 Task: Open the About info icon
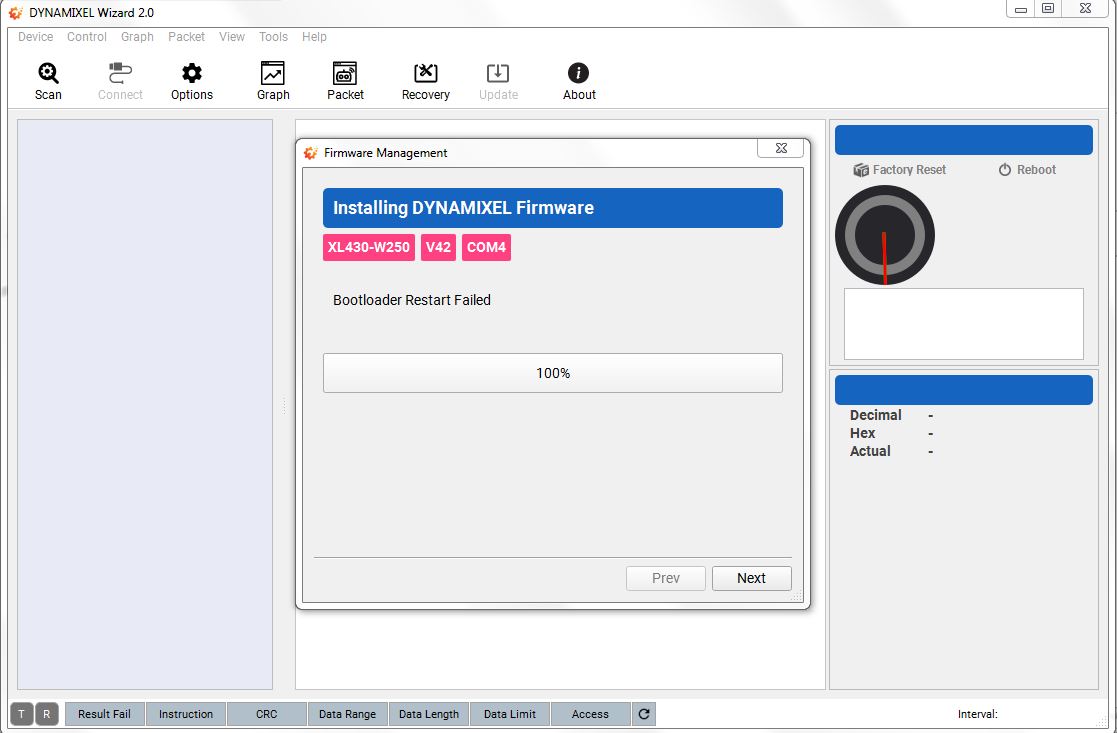(578, 73)
